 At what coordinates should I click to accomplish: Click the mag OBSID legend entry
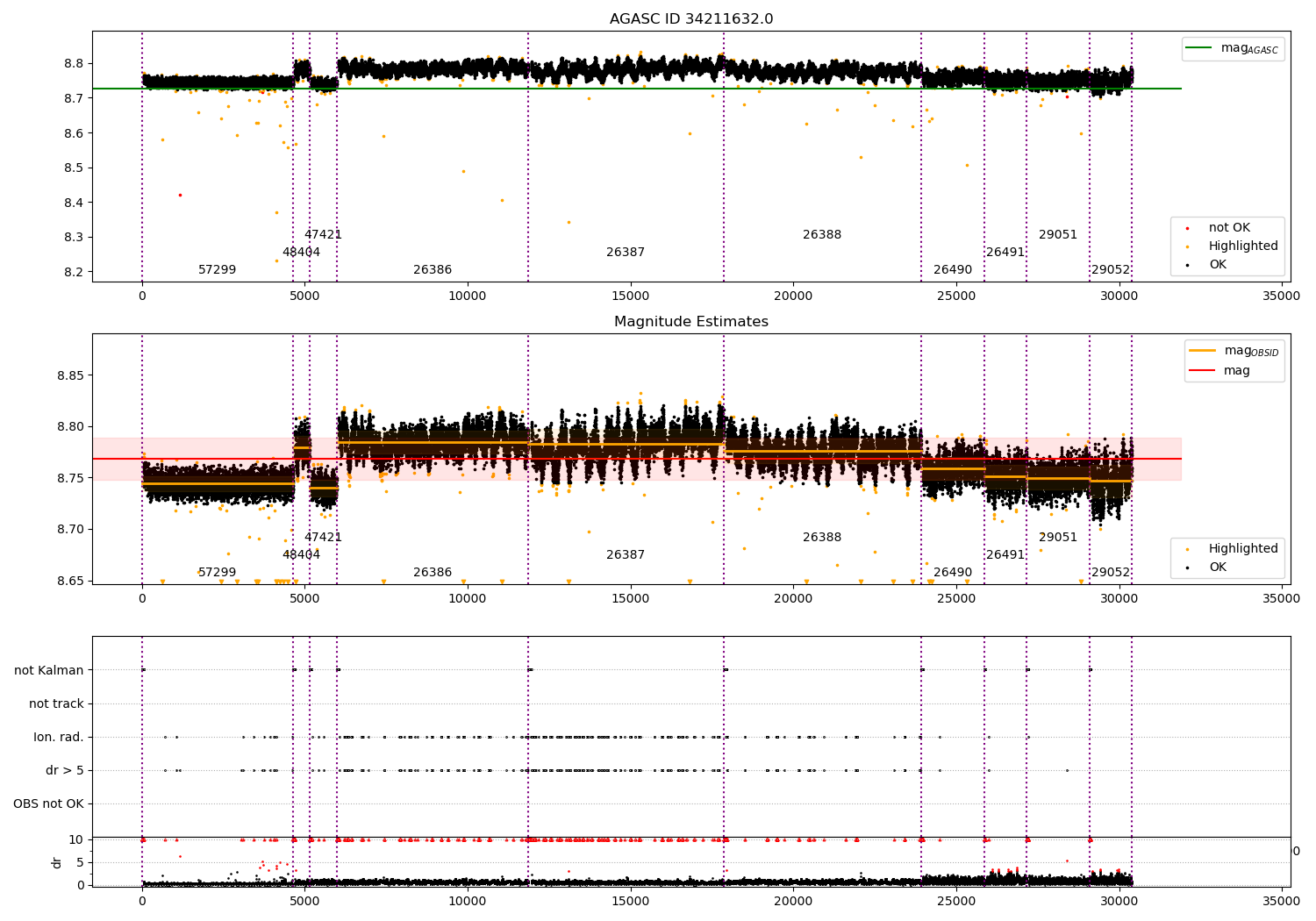point(1235,351)
